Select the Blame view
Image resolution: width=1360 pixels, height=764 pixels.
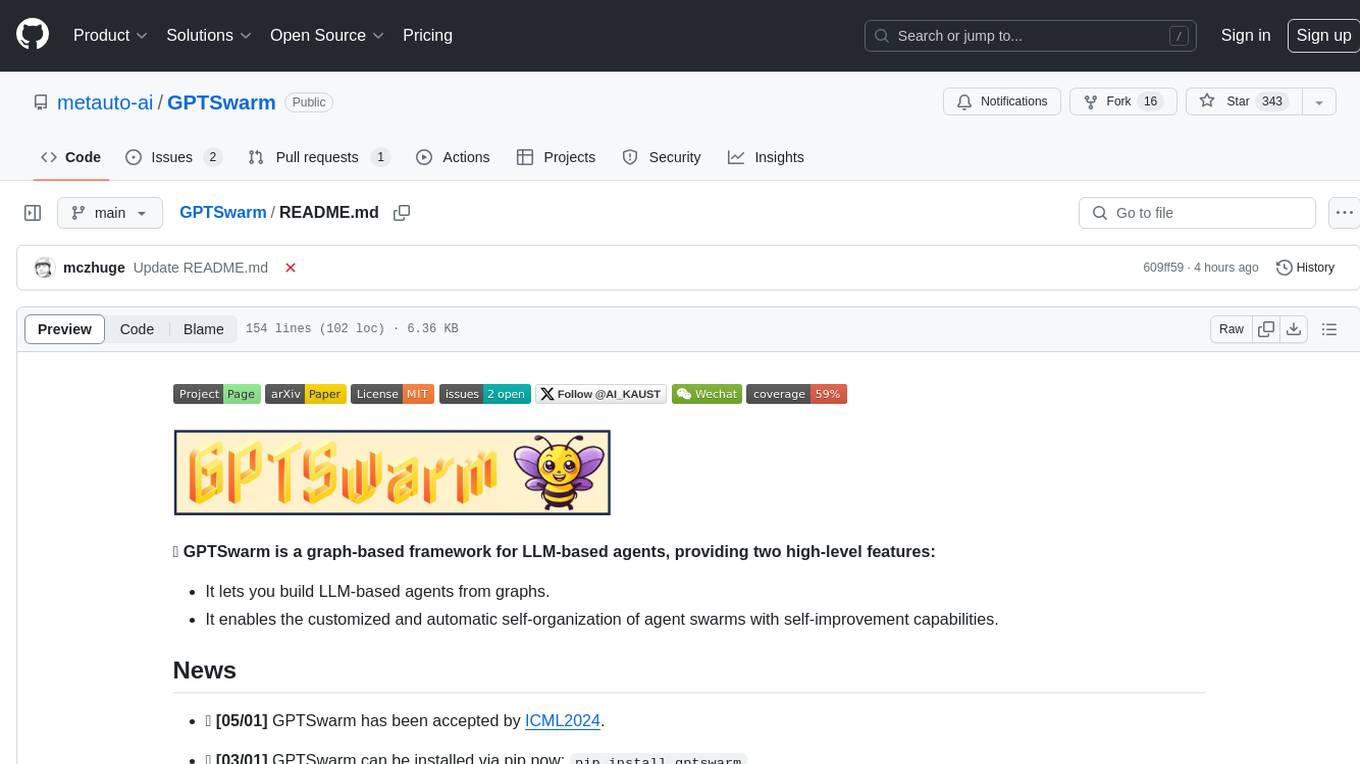203,329
